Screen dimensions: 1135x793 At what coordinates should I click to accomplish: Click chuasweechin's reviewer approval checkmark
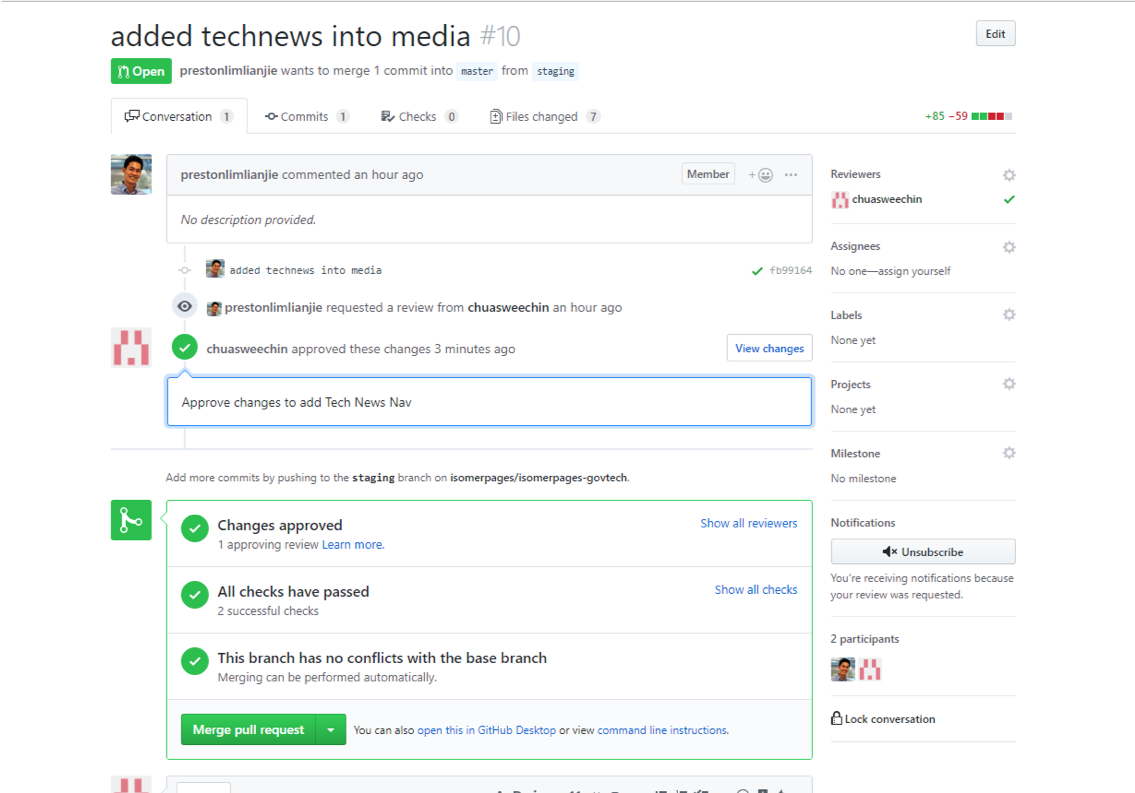click(x=1009, y=200)
